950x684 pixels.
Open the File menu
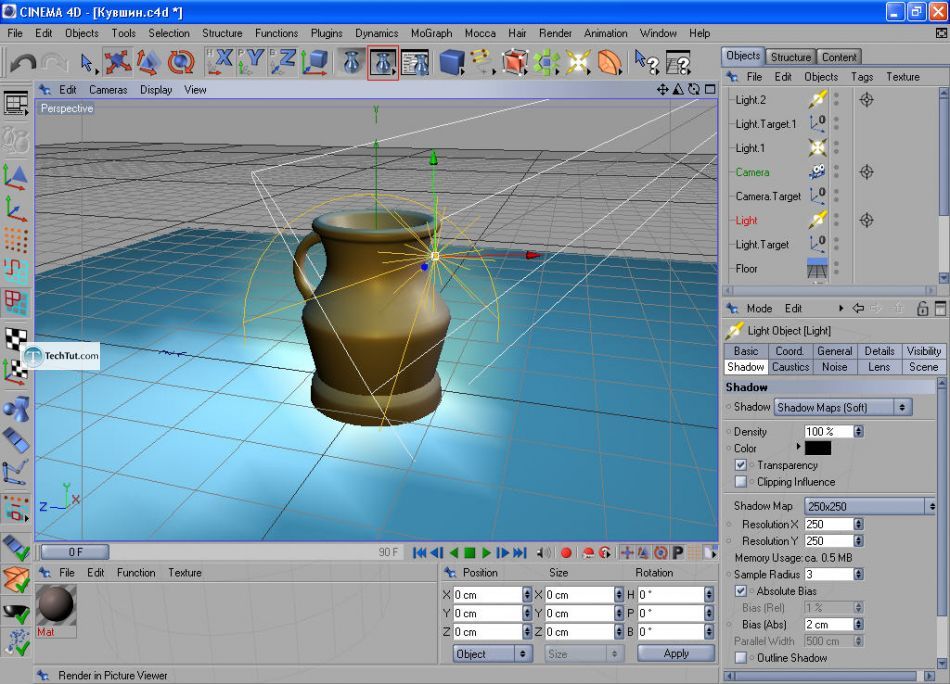click(15, 33)
